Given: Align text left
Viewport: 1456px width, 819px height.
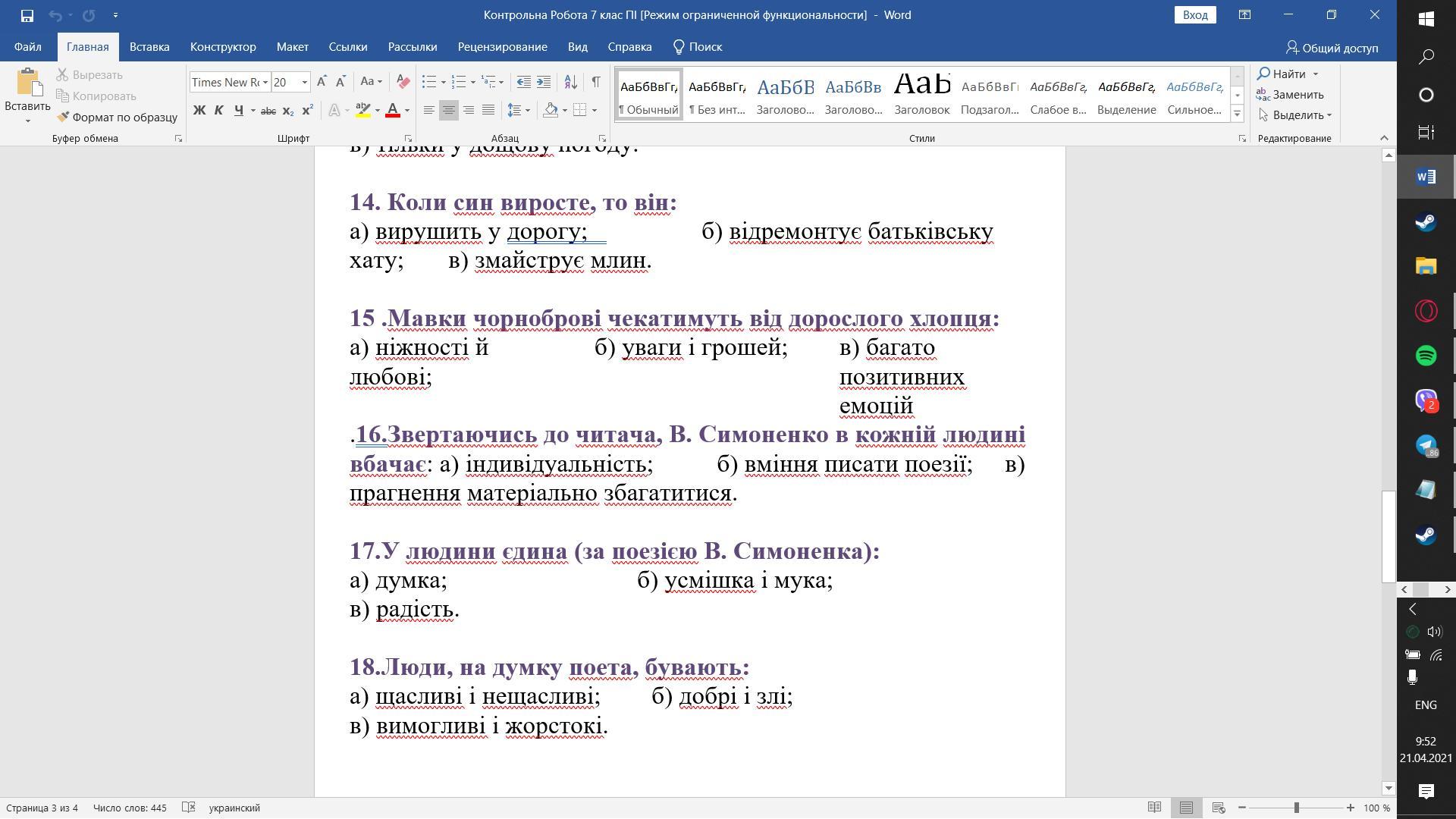Looking at the screenshot, I should [x=429, y=111].
